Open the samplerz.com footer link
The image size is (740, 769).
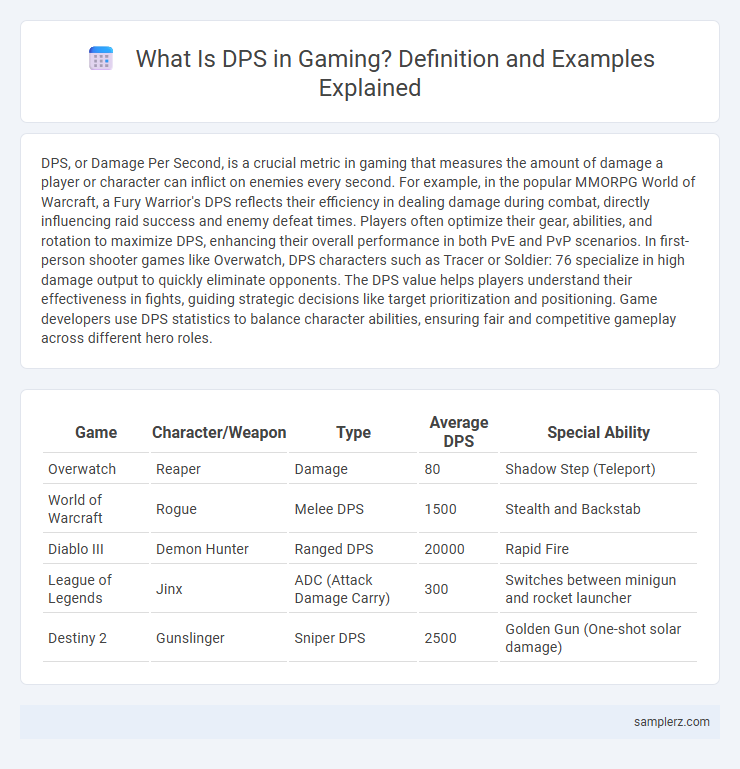tap(671, 721)
